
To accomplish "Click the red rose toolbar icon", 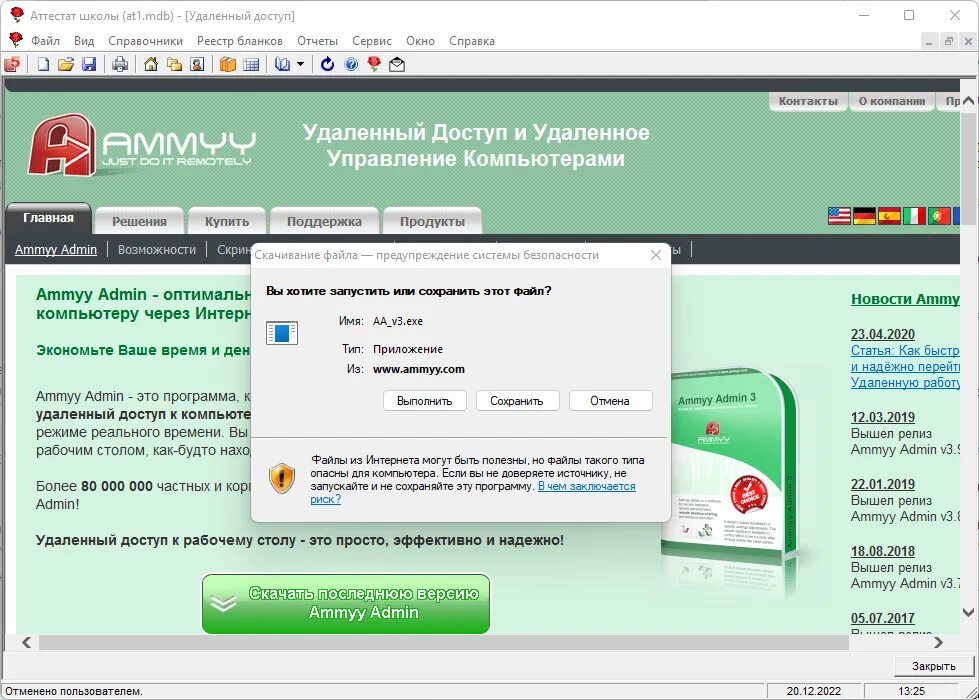I will [x=374, y=64].
